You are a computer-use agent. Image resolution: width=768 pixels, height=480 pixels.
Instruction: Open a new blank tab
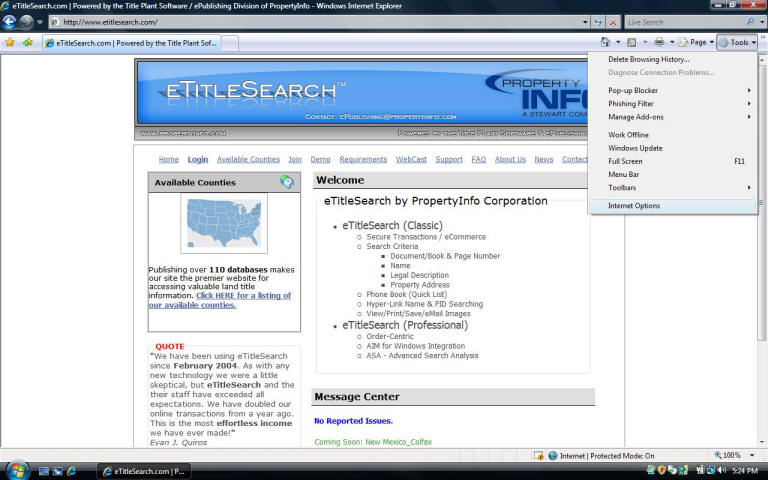point(230,43)
